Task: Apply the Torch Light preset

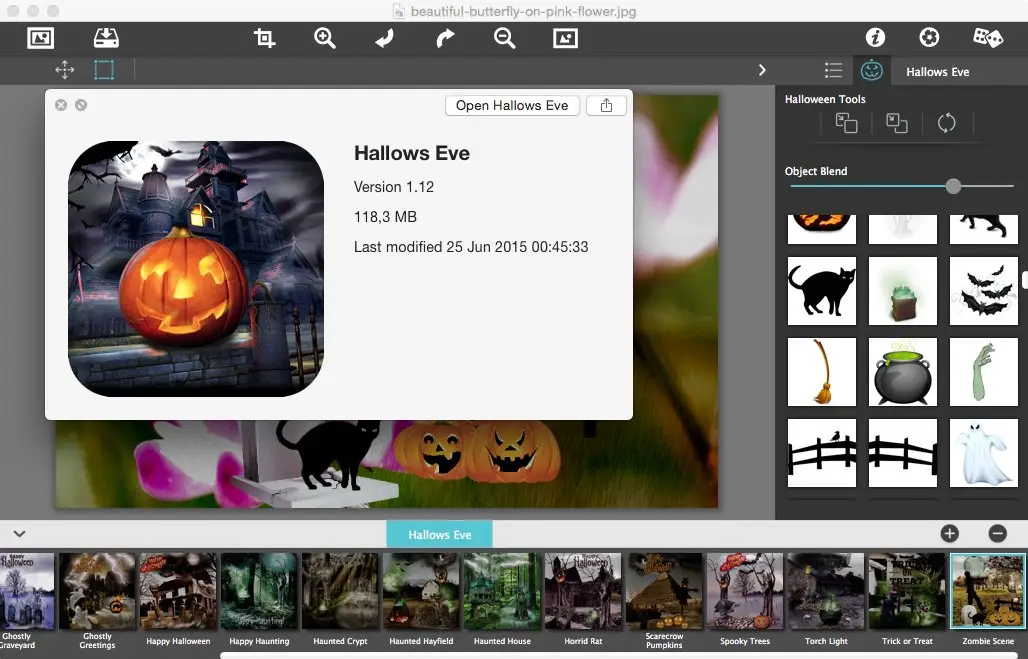Action: point(826,601)
